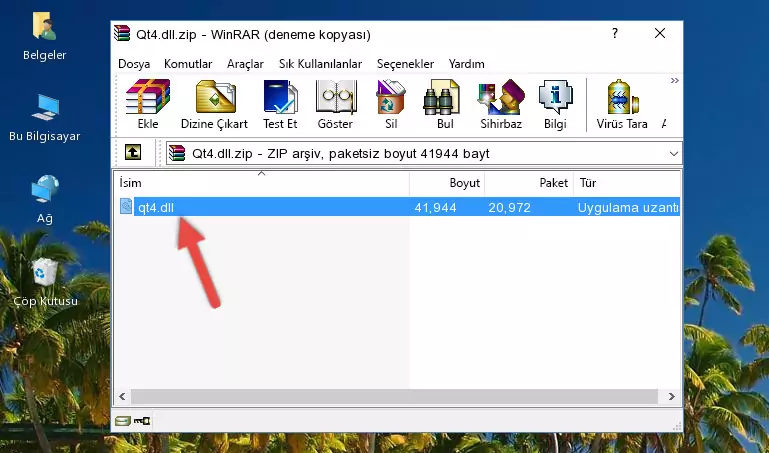Open the archive path dropdown
The image size is (769, 453).
(674, 154)
